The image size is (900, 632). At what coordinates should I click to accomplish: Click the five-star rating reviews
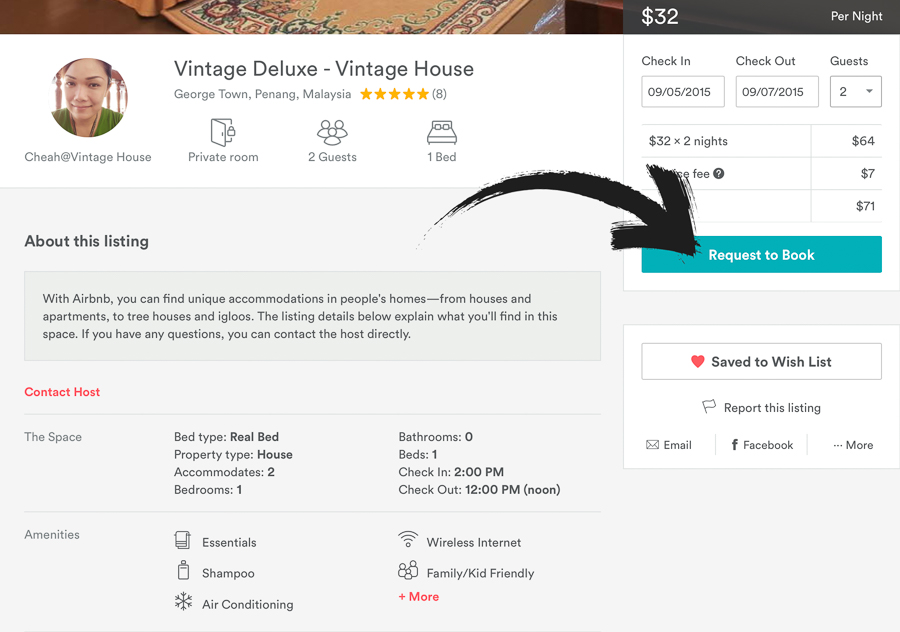pos(403,94)
